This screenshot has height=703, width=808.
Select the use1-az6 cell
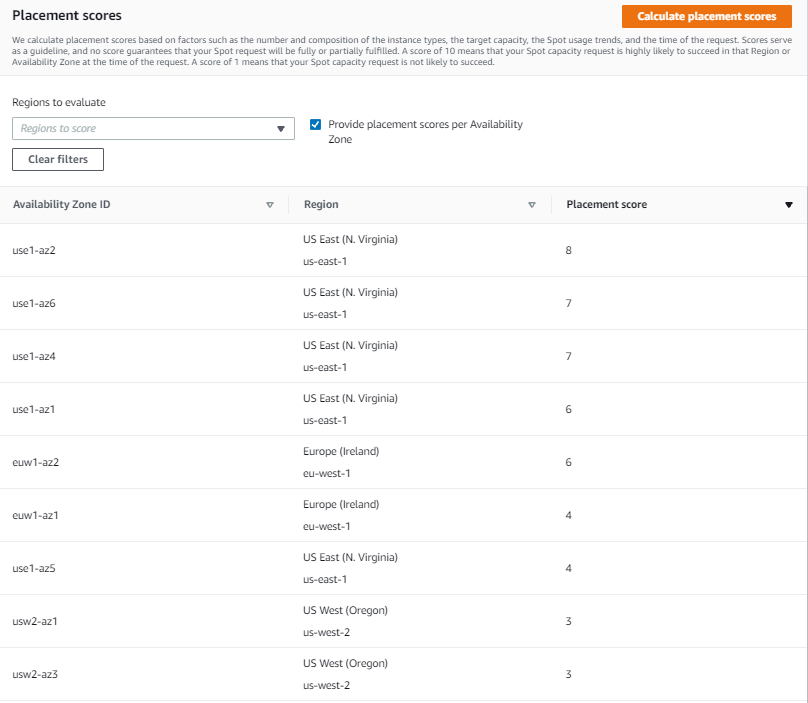pyautogui.click(x=34, y=304)
